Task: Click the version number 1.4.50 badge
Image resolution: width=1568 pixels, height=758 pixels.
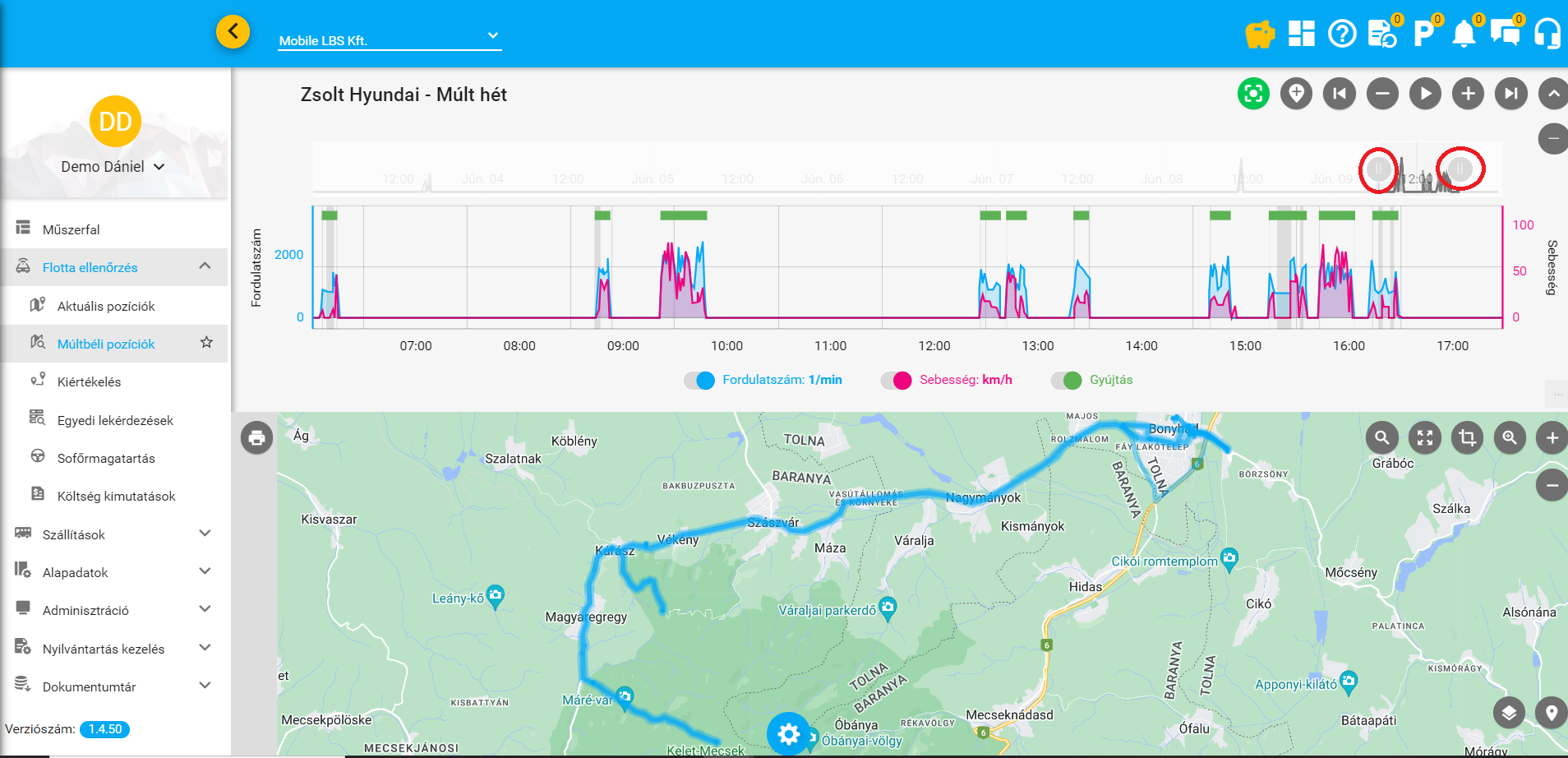Action: click(x=105, y=729)
